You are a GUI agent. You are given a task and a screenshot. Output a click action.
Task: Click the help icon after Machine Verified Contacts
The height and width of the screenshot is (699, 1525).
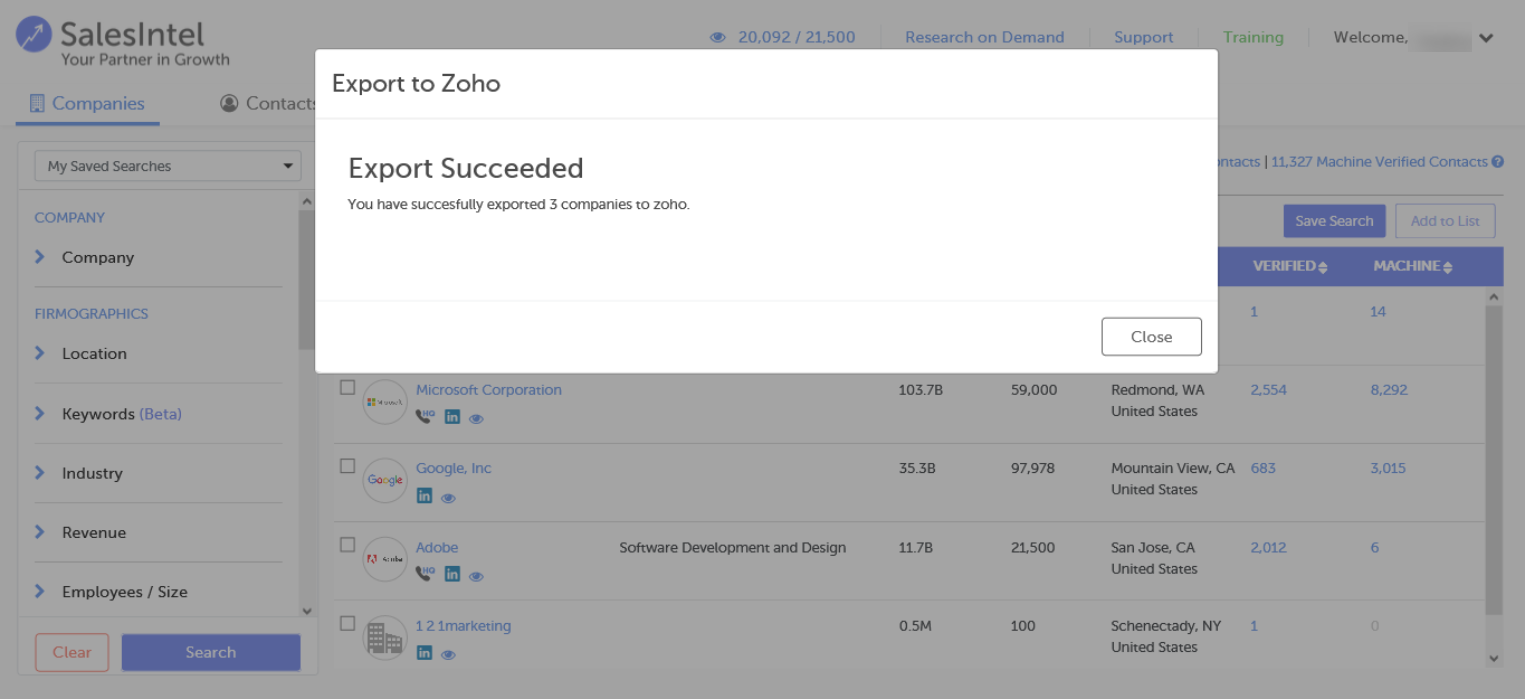pos(1498,162)
